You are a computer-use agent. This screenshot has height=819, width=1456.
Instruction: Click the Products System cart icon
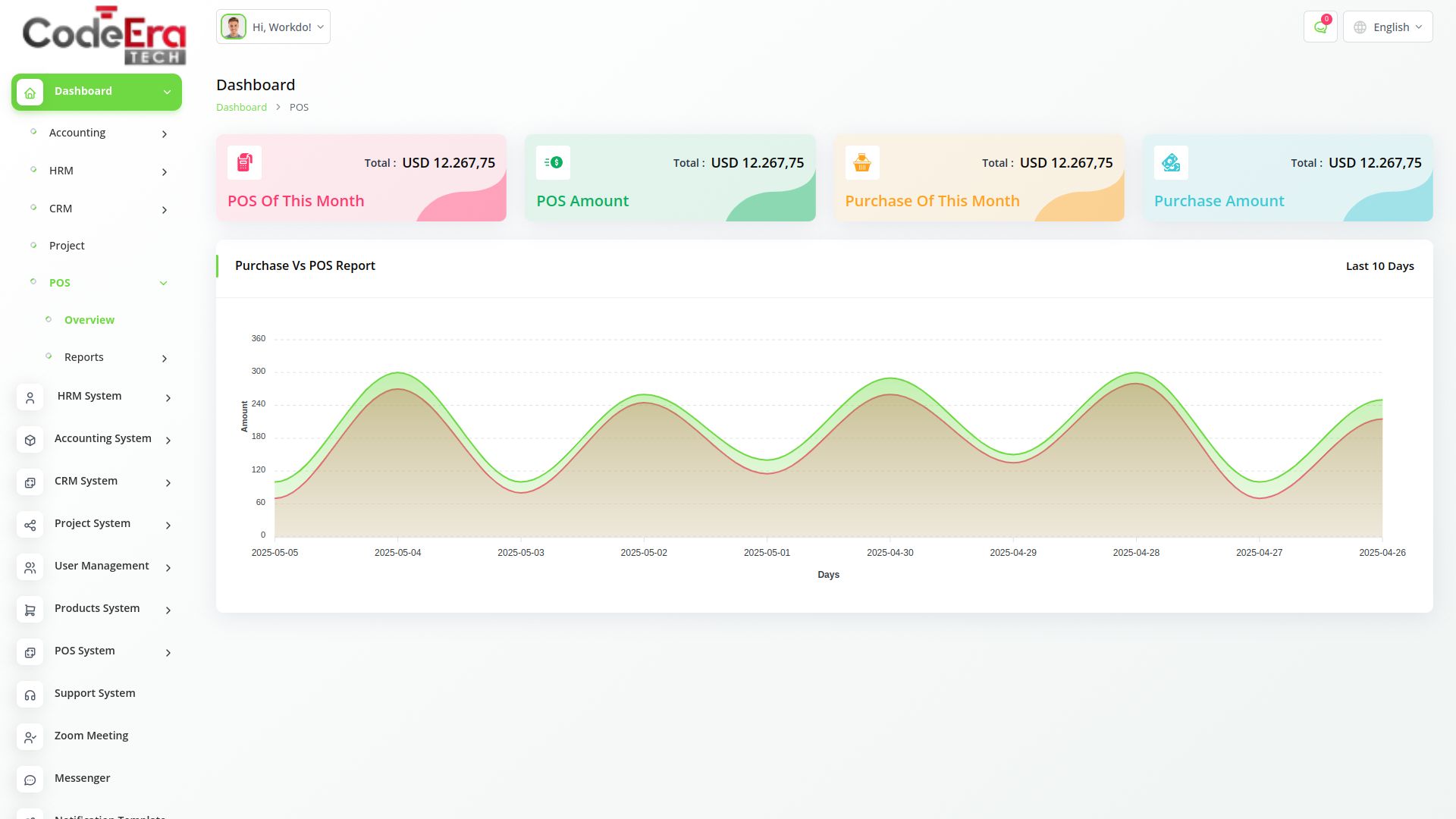(30, 610)
